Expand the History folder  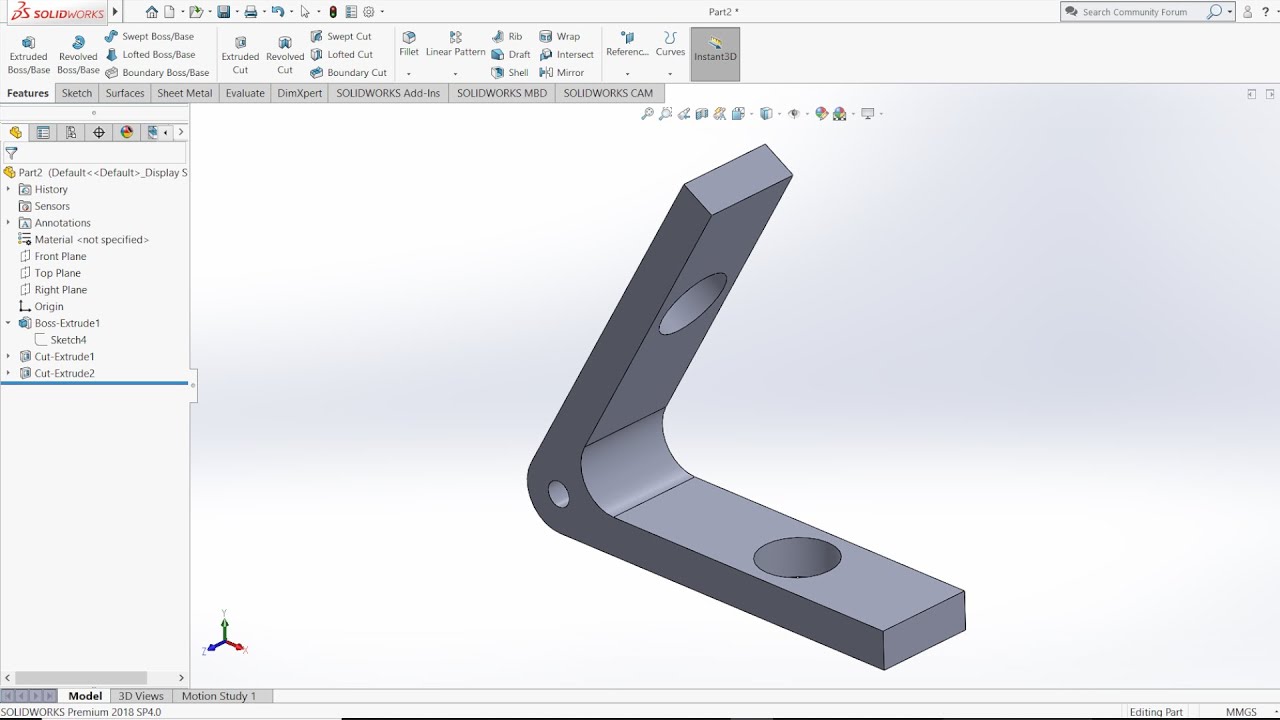8,189
